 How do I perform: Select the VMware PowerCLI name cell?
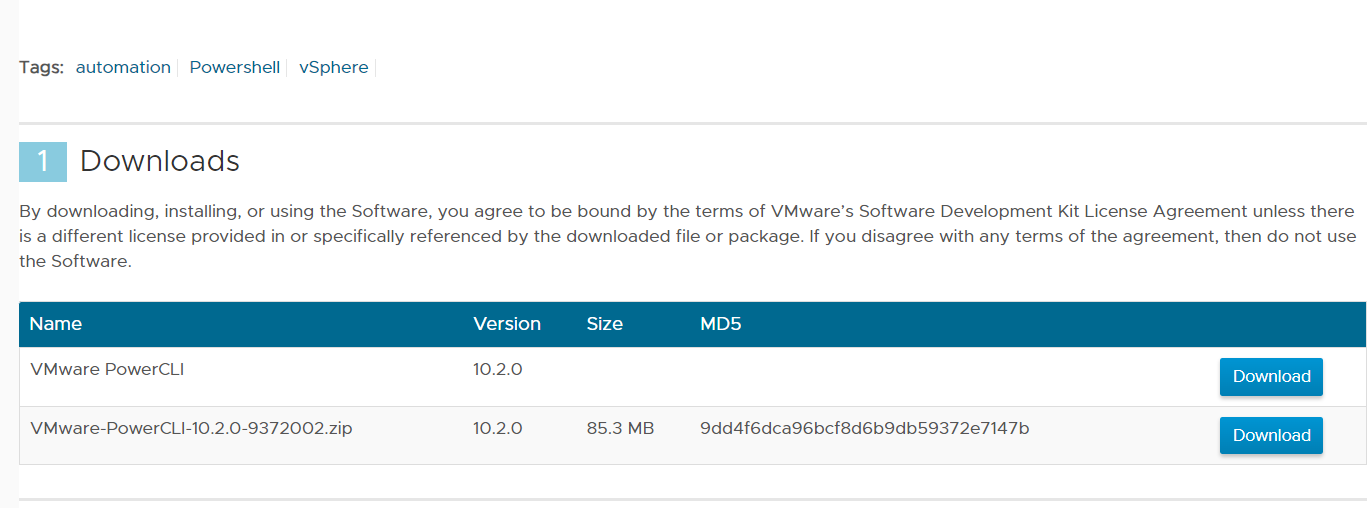[107, 370]
